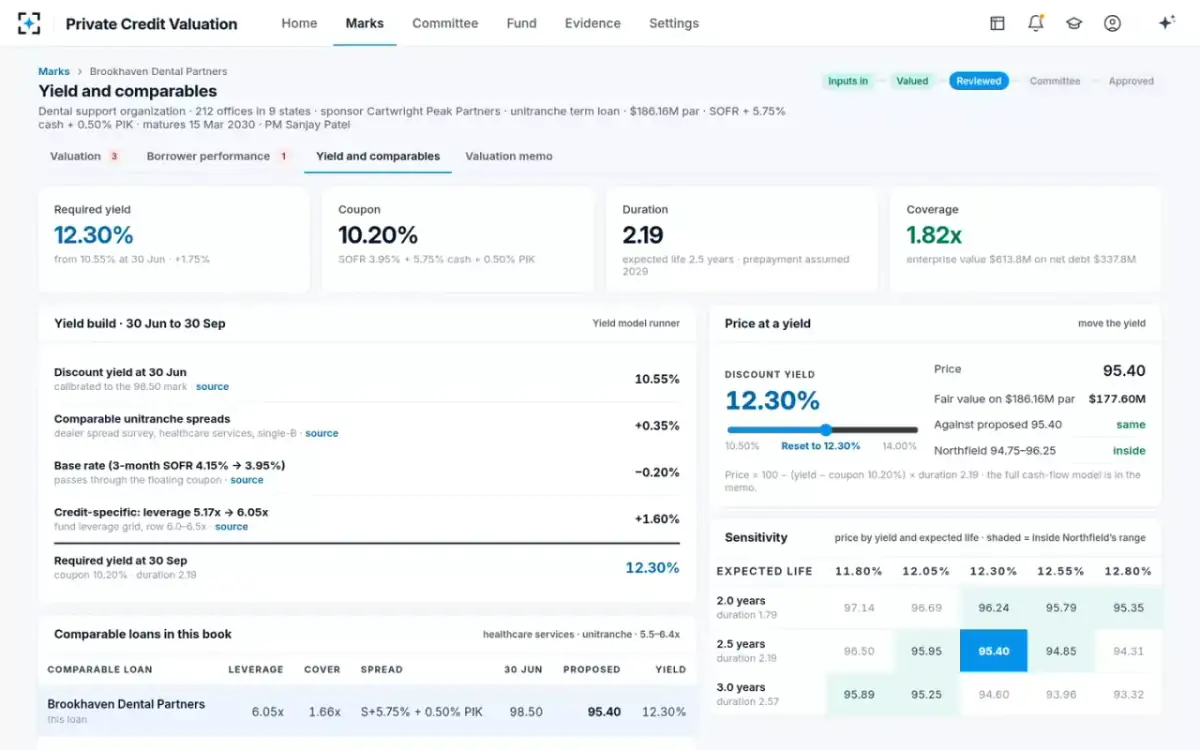Click the 96.24 sensitivity cell
The width and height of the screenshot is (1200, 750).
994,608
